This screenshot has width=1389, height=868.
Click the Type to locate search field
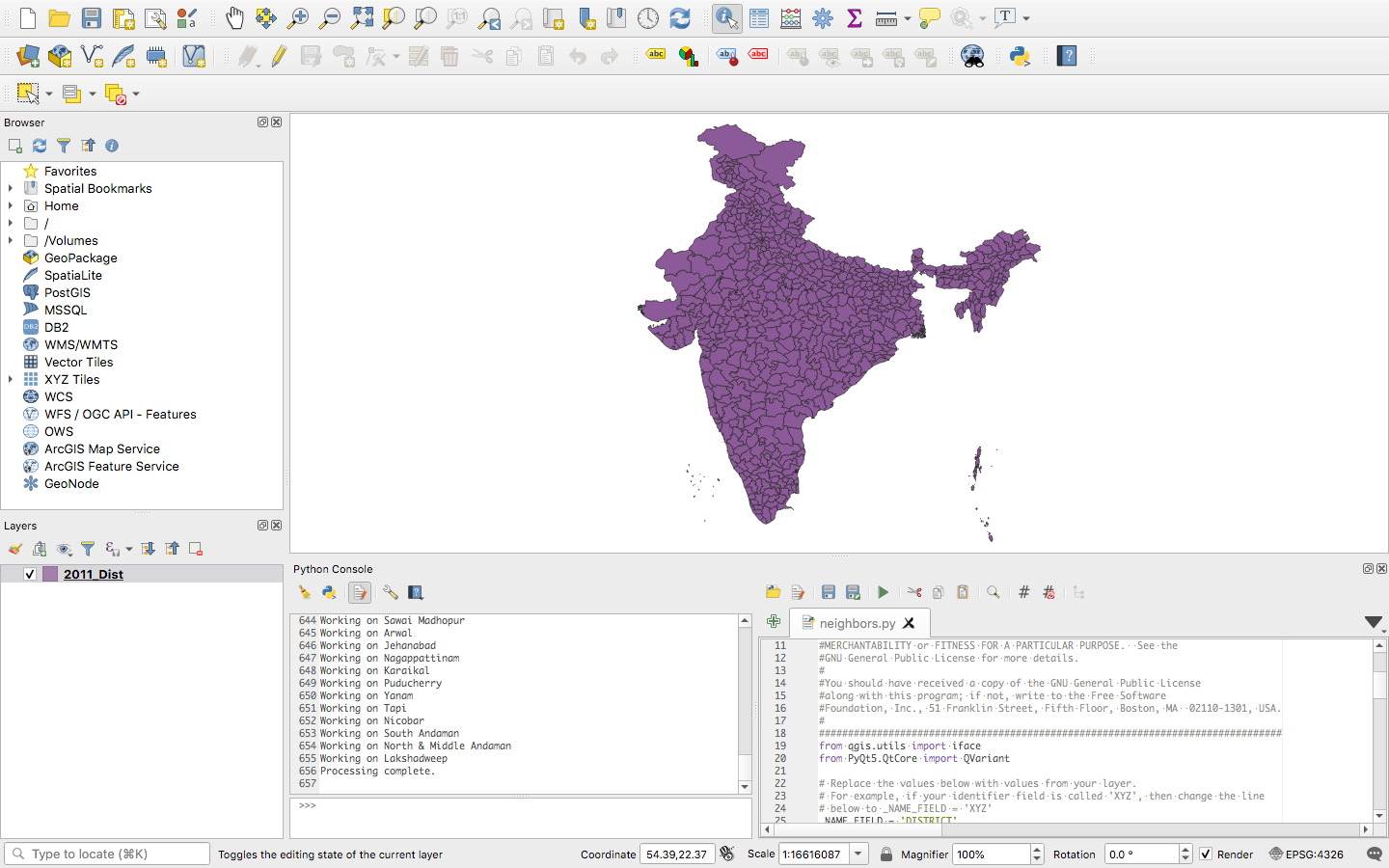[x=107, y=854]
